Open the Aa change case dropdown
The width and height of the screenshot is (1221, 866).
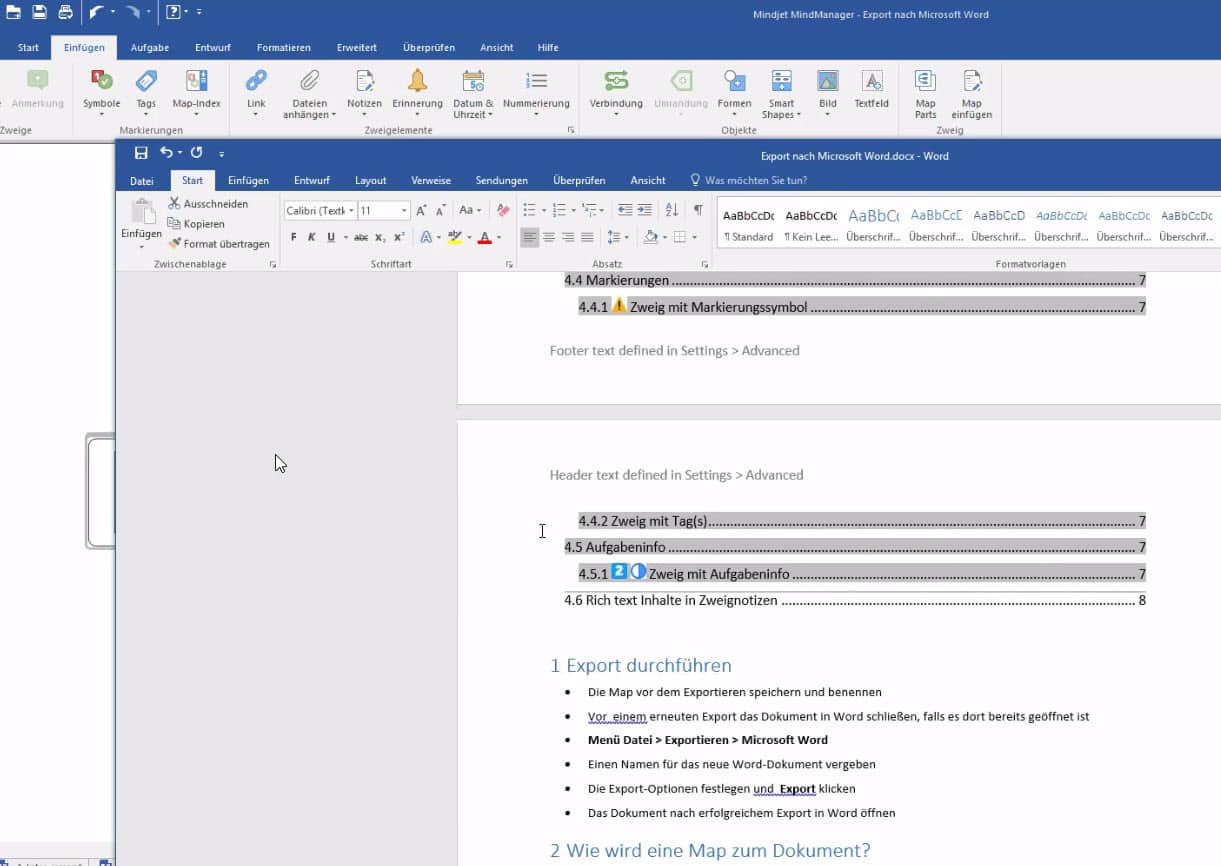coord(470,210)
